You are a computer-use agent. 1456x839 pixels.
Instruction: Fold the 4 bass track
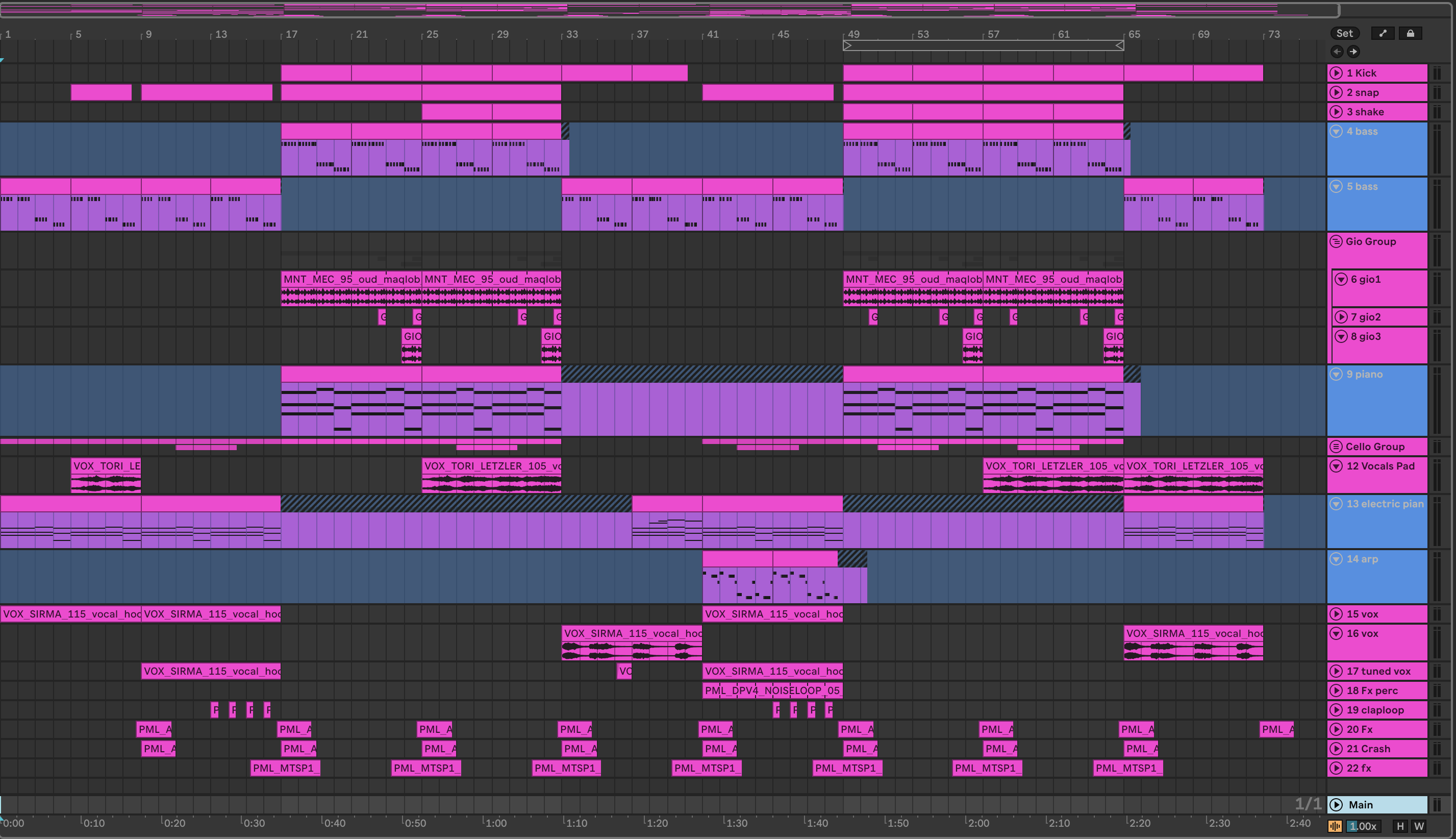[1336, 131]
